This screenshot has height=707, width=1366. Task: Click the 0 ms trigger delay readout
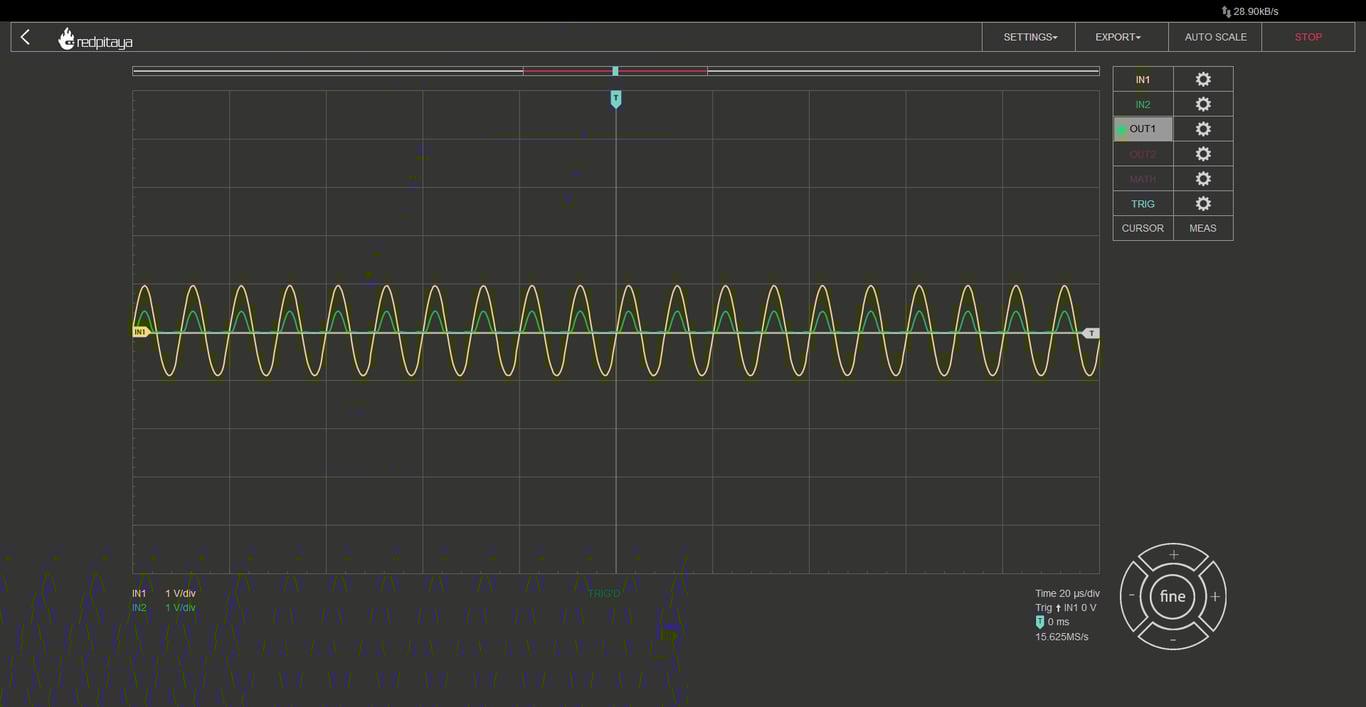(1052, 622)
